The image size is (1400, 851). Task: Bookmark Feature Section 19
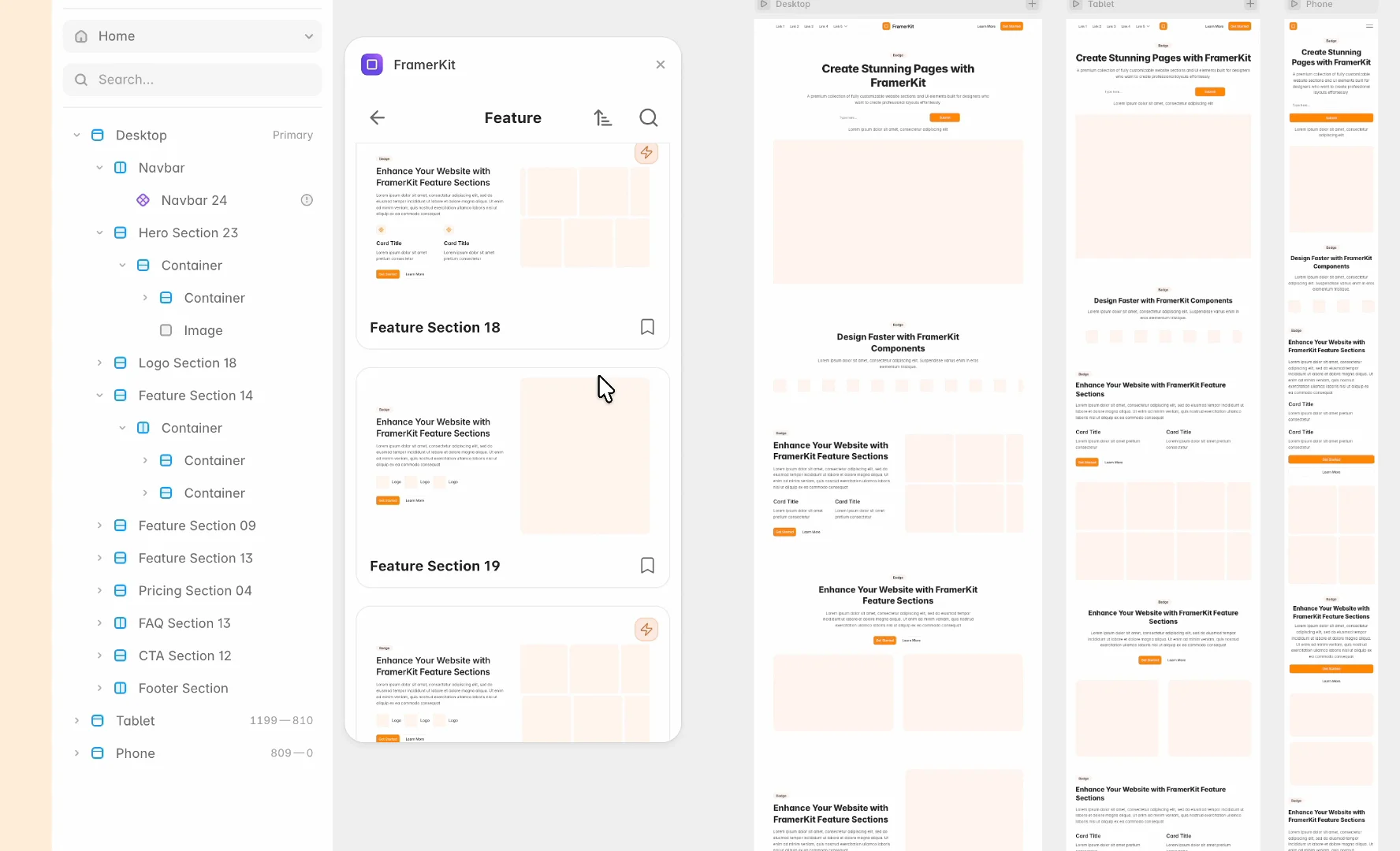(647, 566)
